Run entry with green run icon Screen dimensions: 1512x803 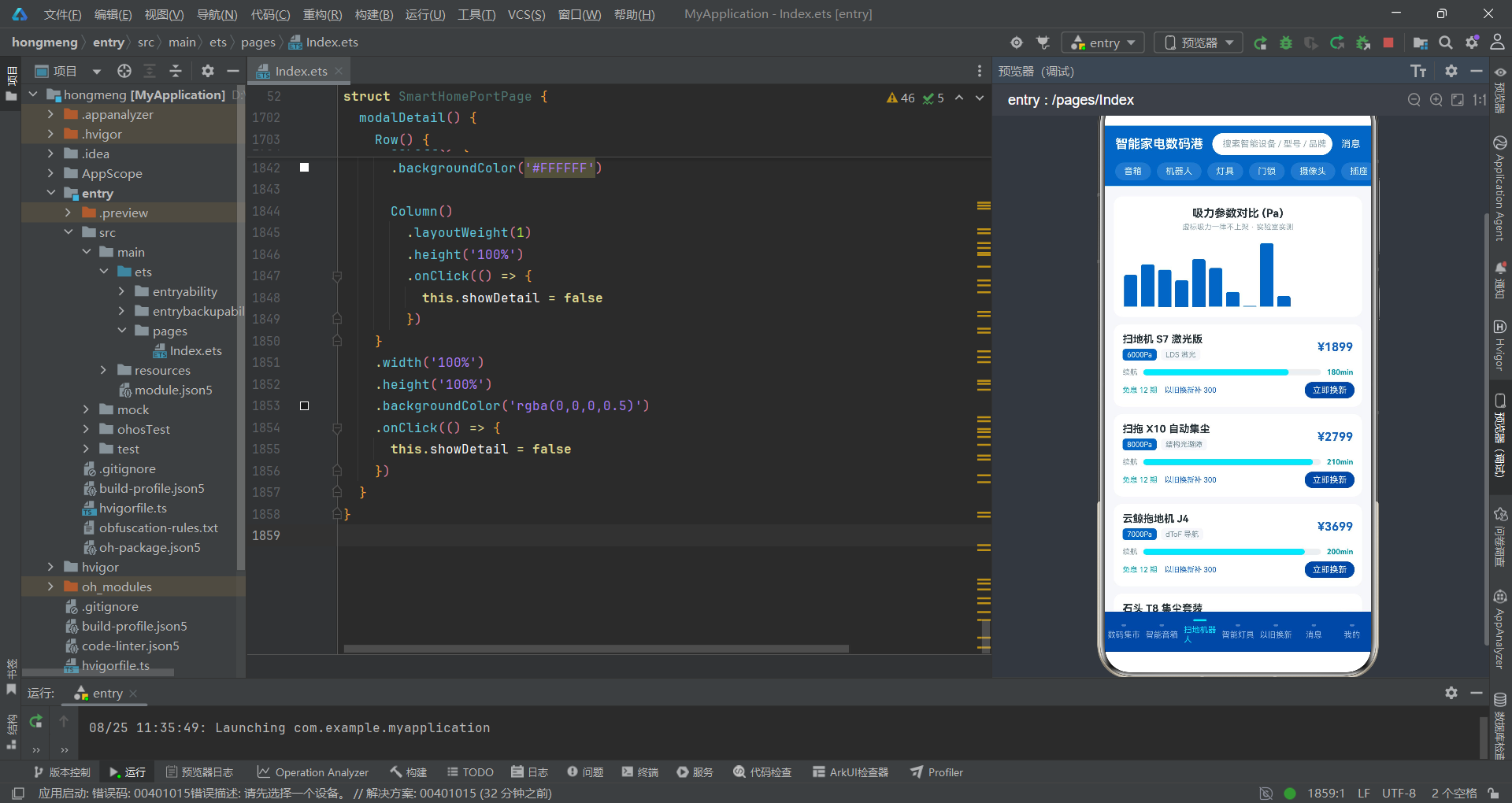point(1260,43)
